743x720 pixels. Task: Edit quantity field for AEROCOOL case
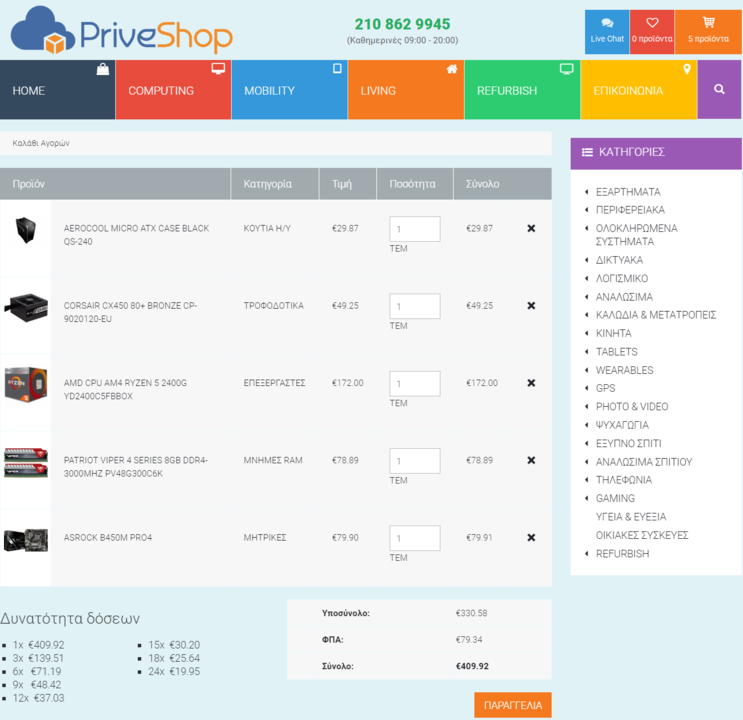point(415,229)
